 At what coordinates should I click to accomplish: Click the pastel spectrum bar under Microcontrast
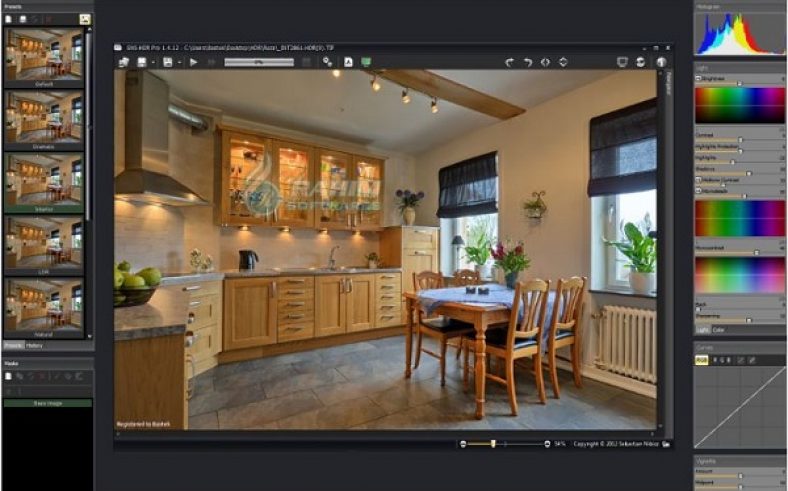tap(740, 275)
